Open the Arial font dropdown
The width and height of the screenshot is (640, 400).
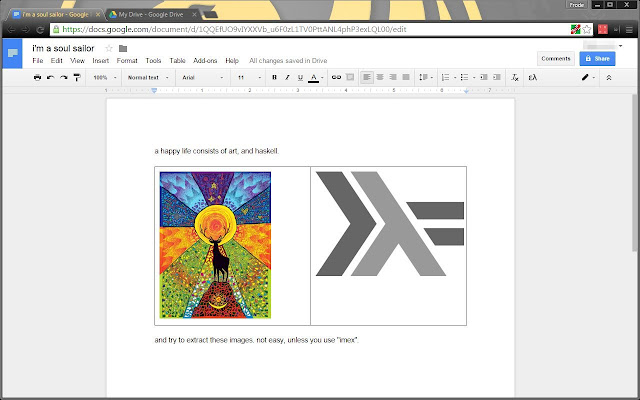click(202, 78)
